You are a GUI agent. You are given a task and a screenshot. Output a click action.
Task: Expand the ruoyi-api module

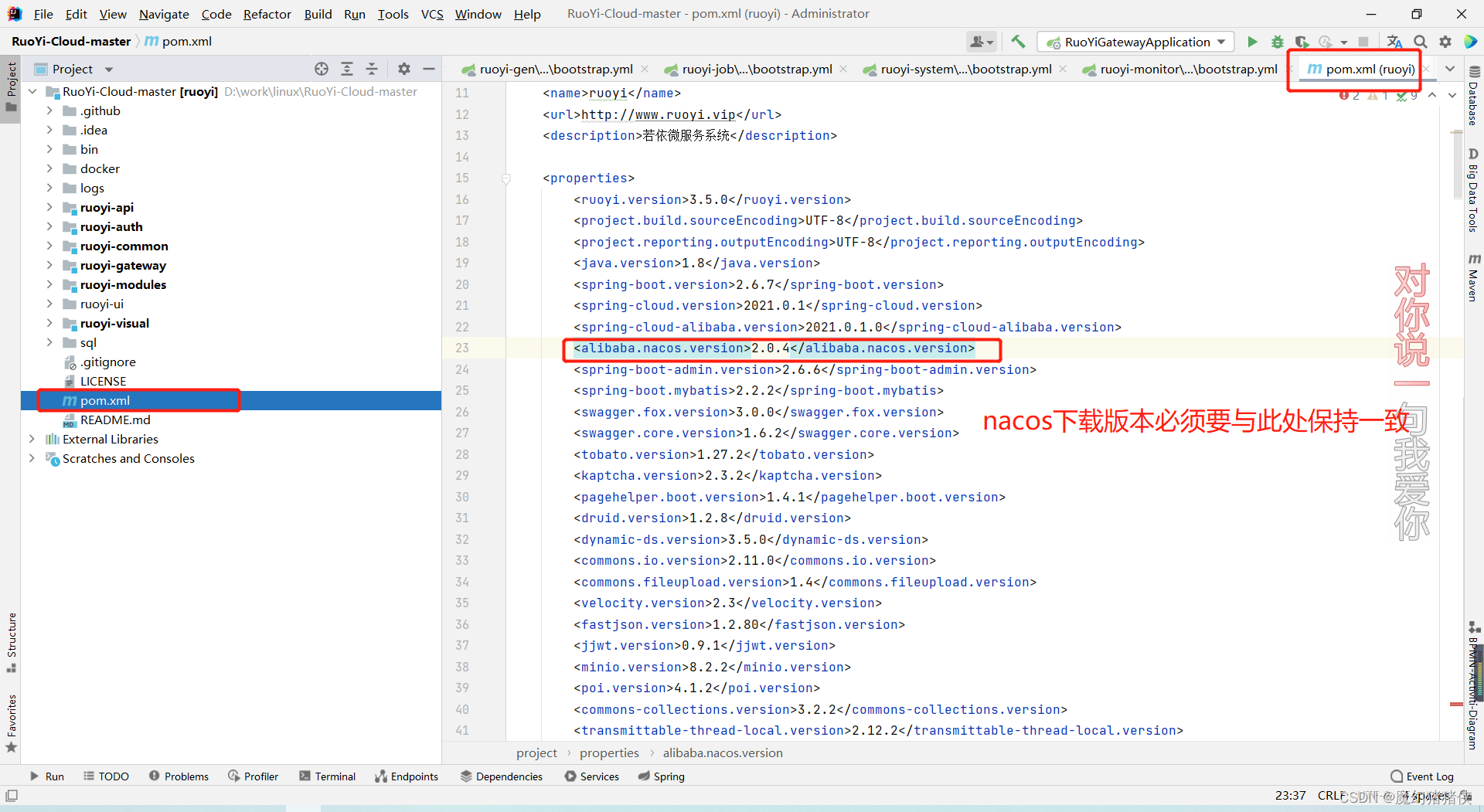[49, 207]
